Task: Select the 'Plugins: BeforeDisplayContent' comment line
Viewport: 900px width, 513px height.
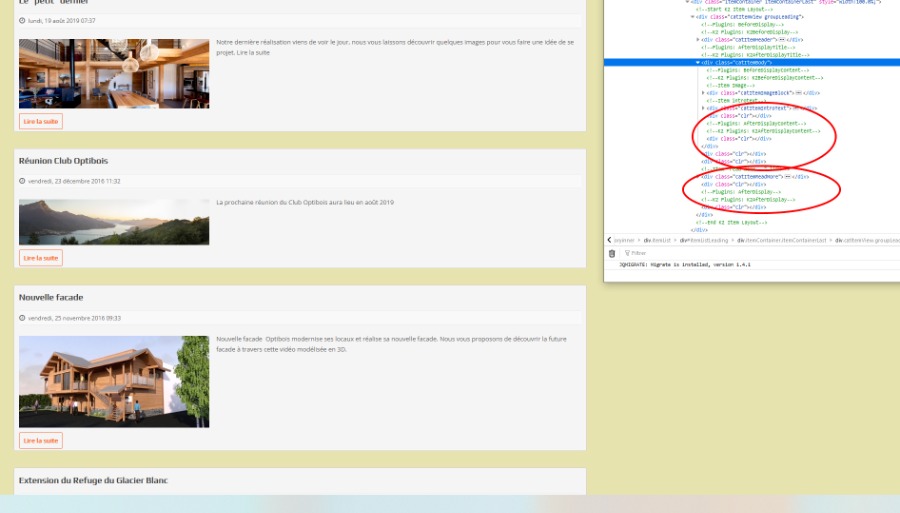Action: click(758, 70)
